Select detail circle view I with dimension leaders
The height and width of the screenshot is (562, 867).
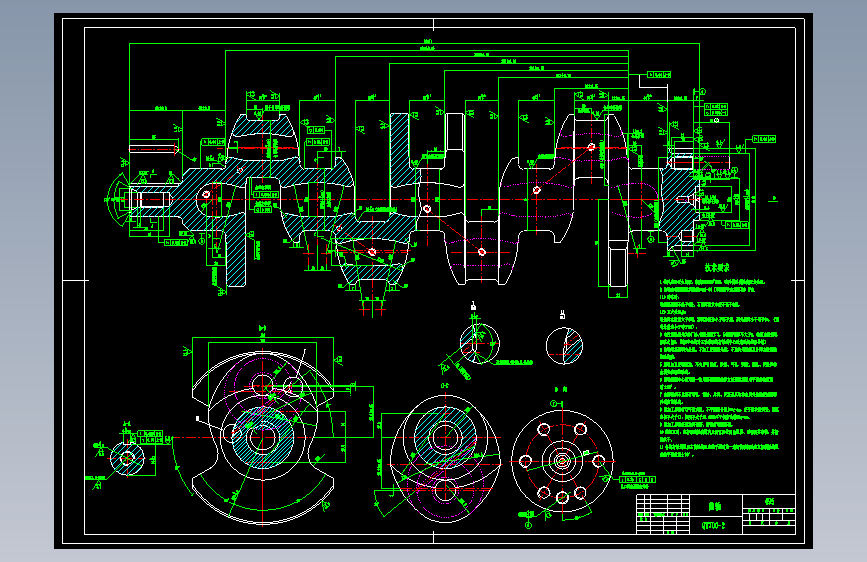tap(479, 344)
